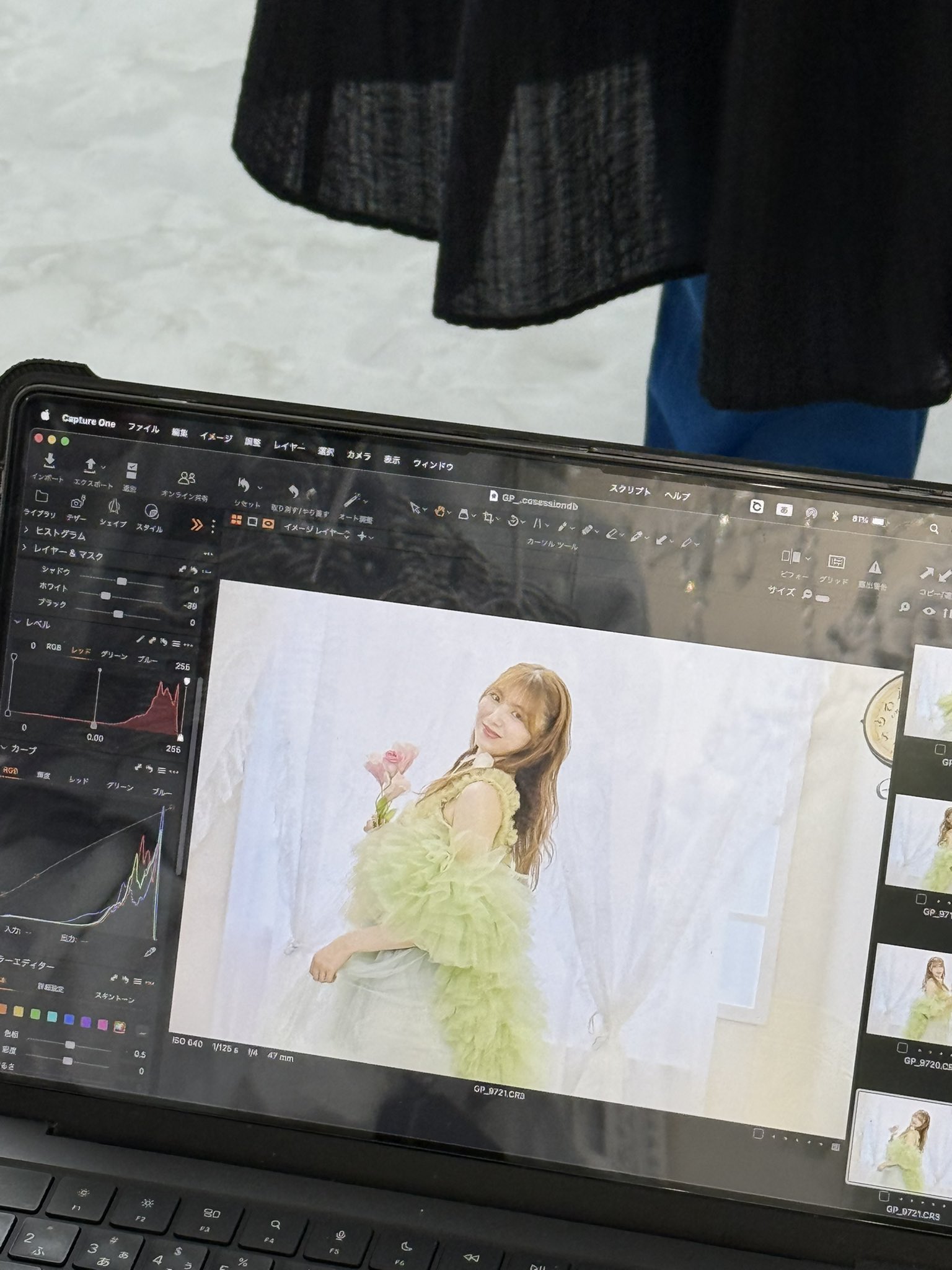This screenshot has width=952, height=1270.
Task: Click the Auto Adjust (オート調整) wand icon
Action: [353, 500]
